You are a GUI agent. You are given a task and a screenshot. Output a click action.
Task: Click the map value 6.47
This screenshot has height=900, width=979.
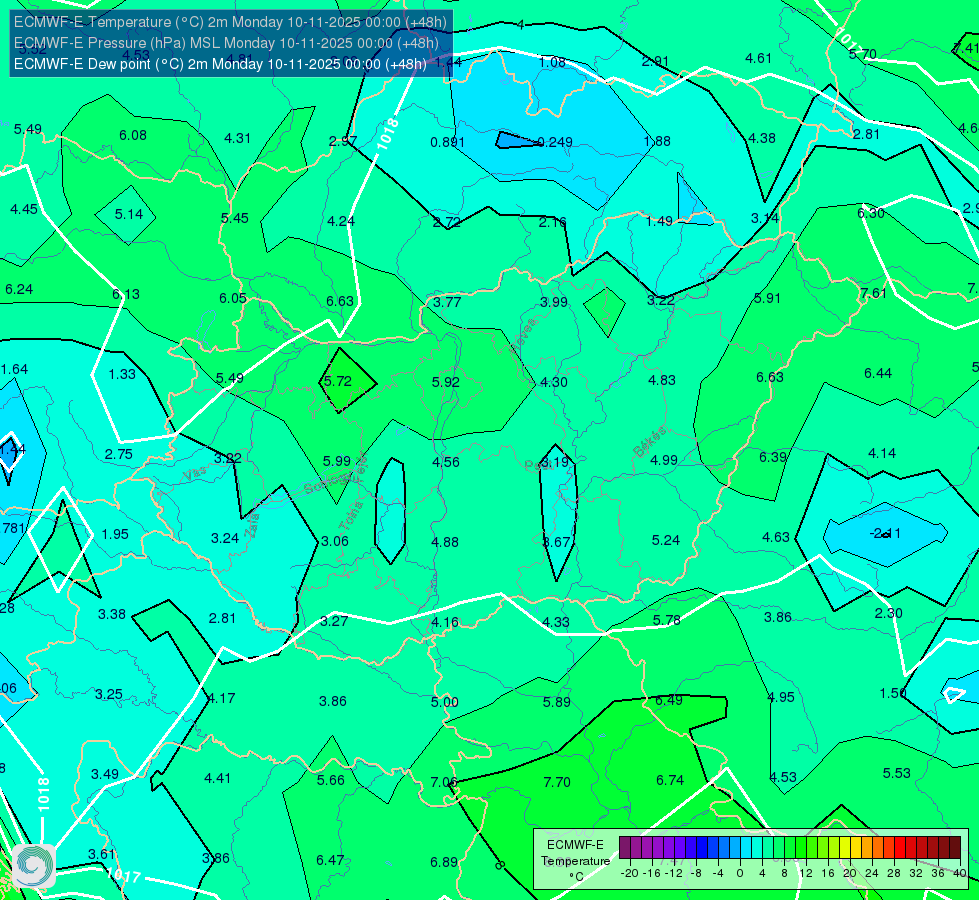[330, 861]
